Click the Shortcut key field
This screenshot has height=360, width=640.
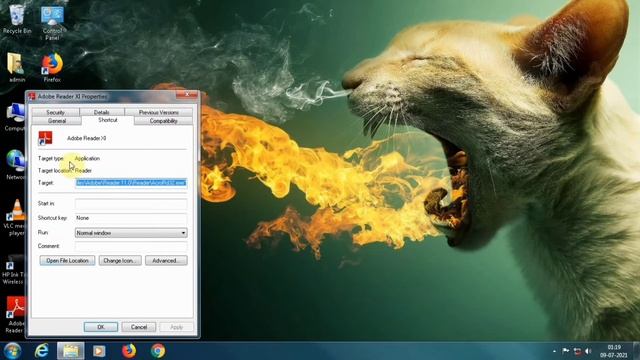tap(131, 218)
